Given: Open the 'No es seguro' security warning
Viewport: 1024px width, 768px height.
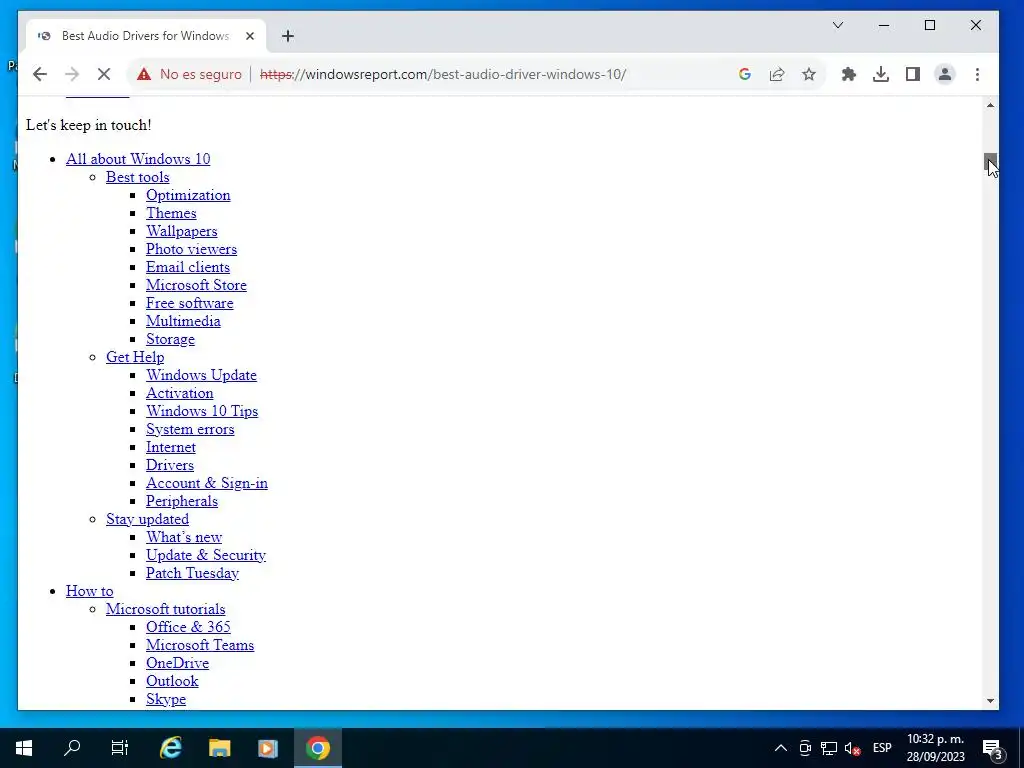Looking at the screenshot, I should point(189,74).
